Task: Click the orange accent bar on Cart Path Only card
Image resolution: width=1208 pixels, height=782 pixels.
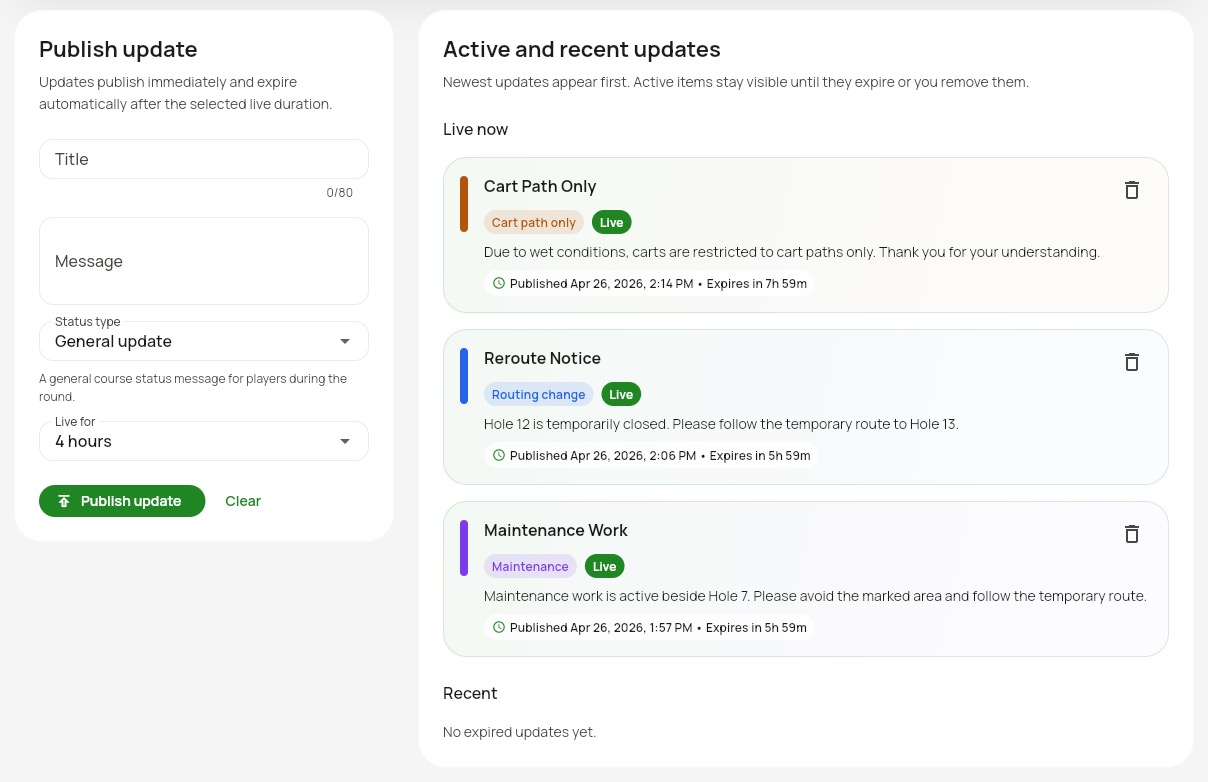Action: [464, 202]
